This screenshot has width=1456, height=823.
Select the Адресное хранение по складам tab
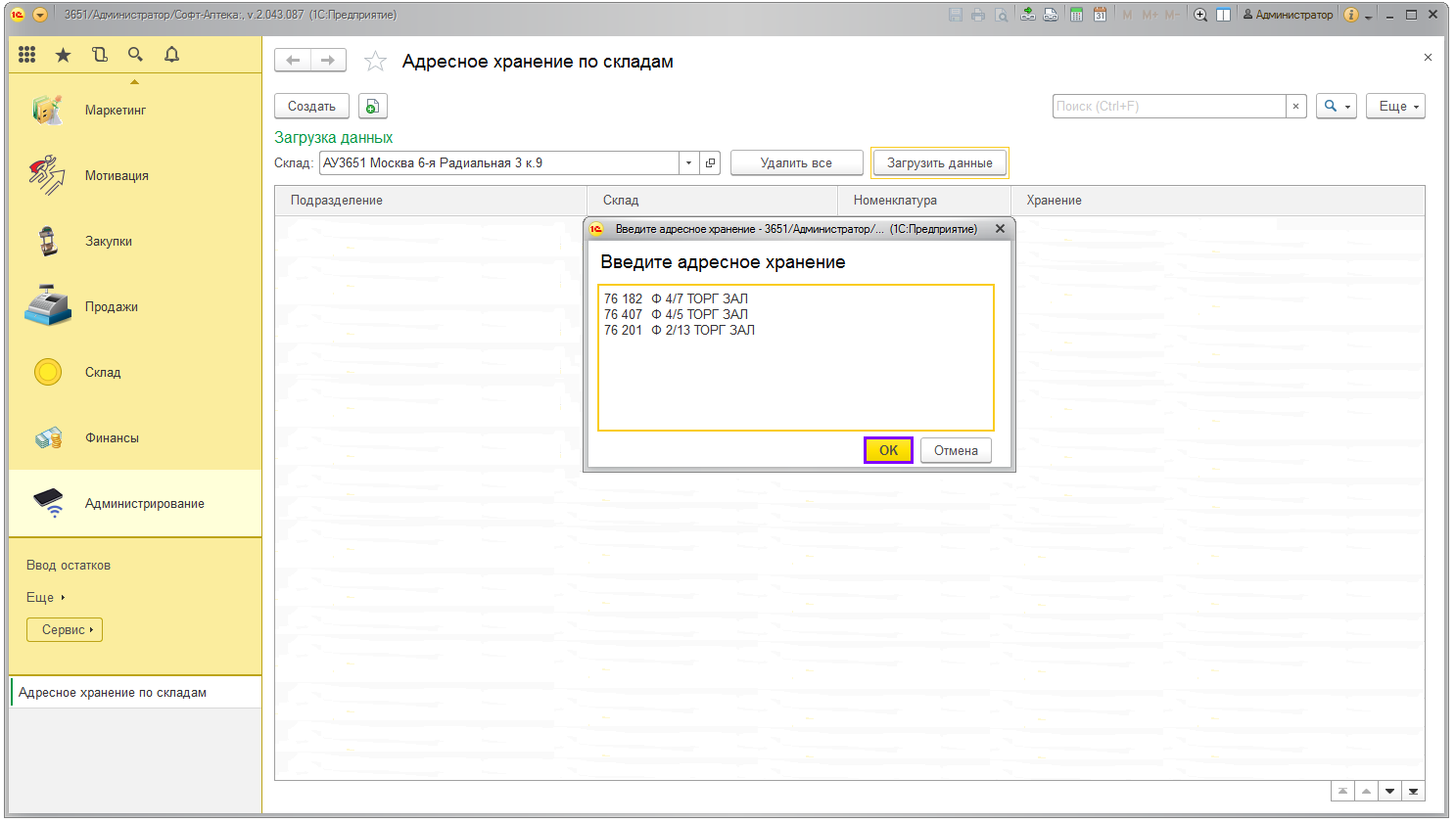(113, 692)
